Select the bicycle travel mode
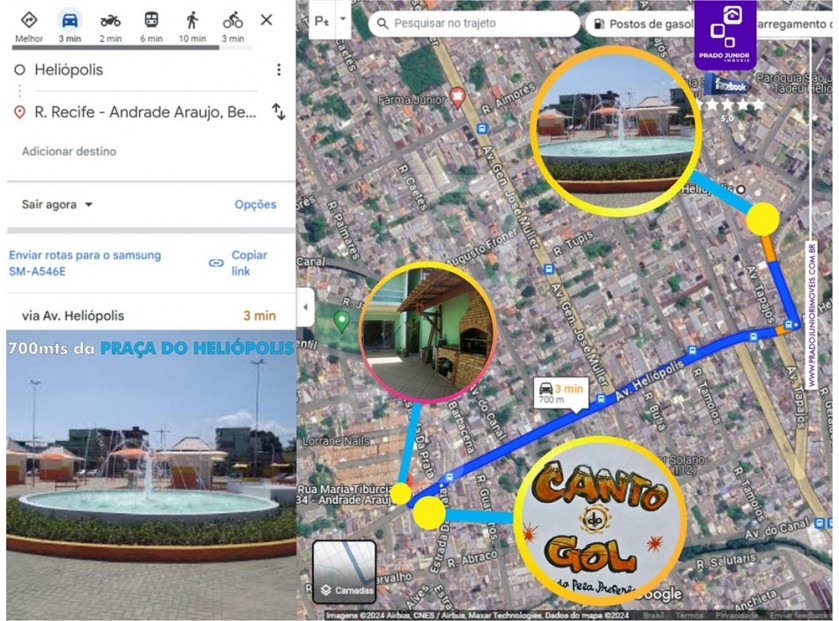The image size is (839, 621). [x=233, y=27]
